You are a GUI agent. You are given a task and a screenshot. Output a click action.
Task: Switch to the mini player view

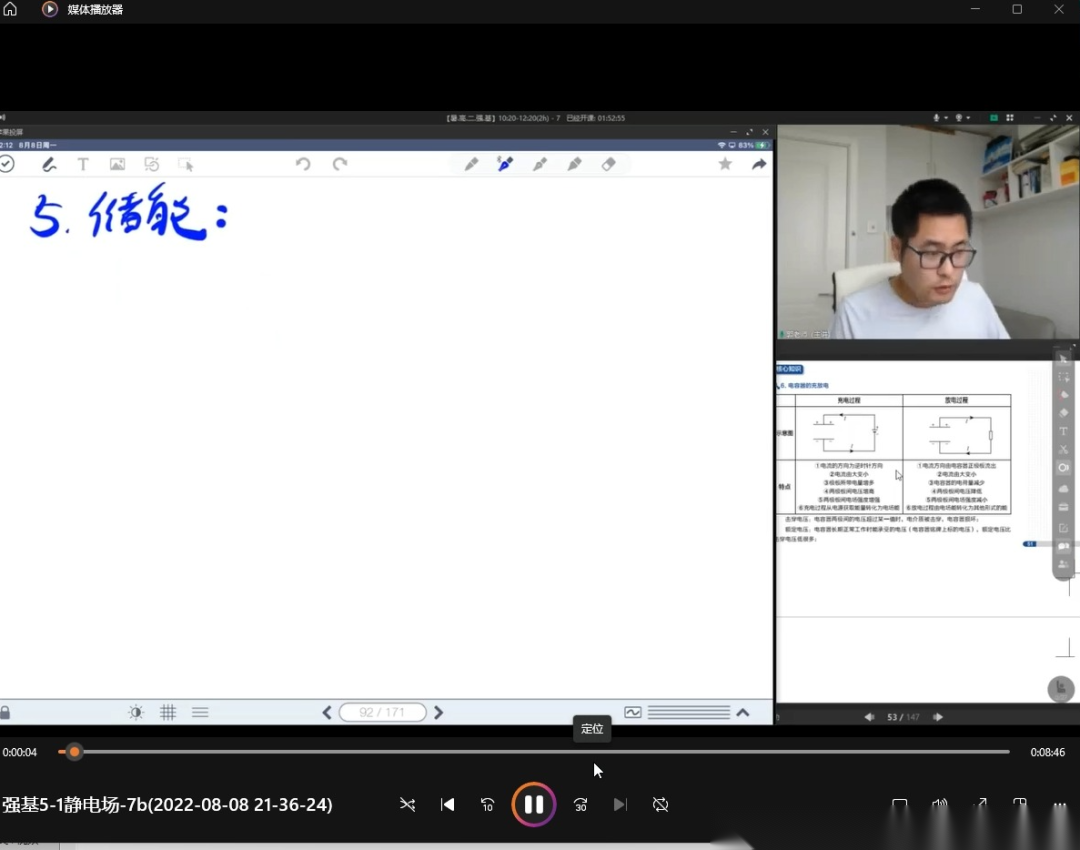tap(1020, 804)
